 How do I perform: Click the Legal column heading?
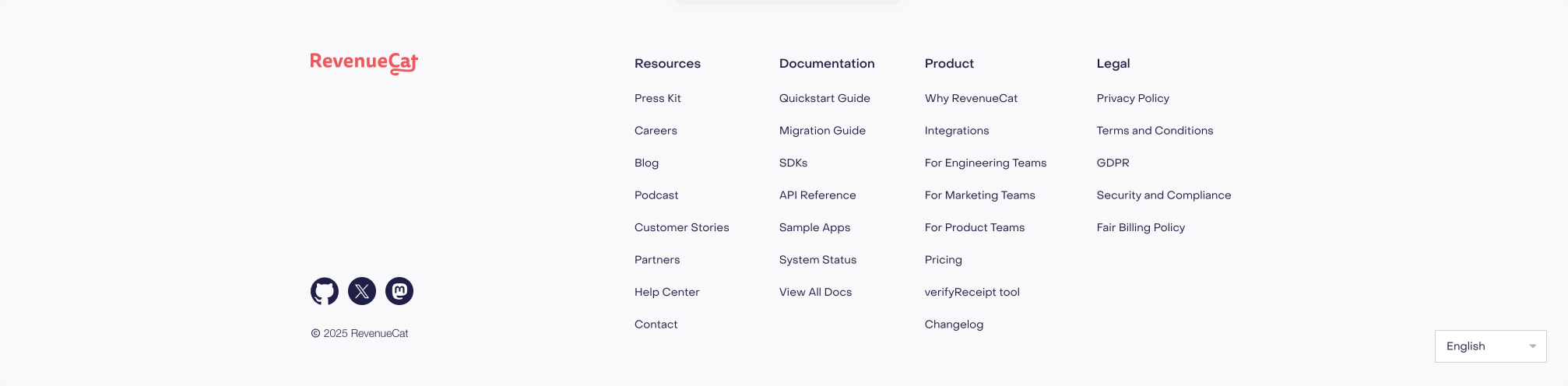[1113, 64]
